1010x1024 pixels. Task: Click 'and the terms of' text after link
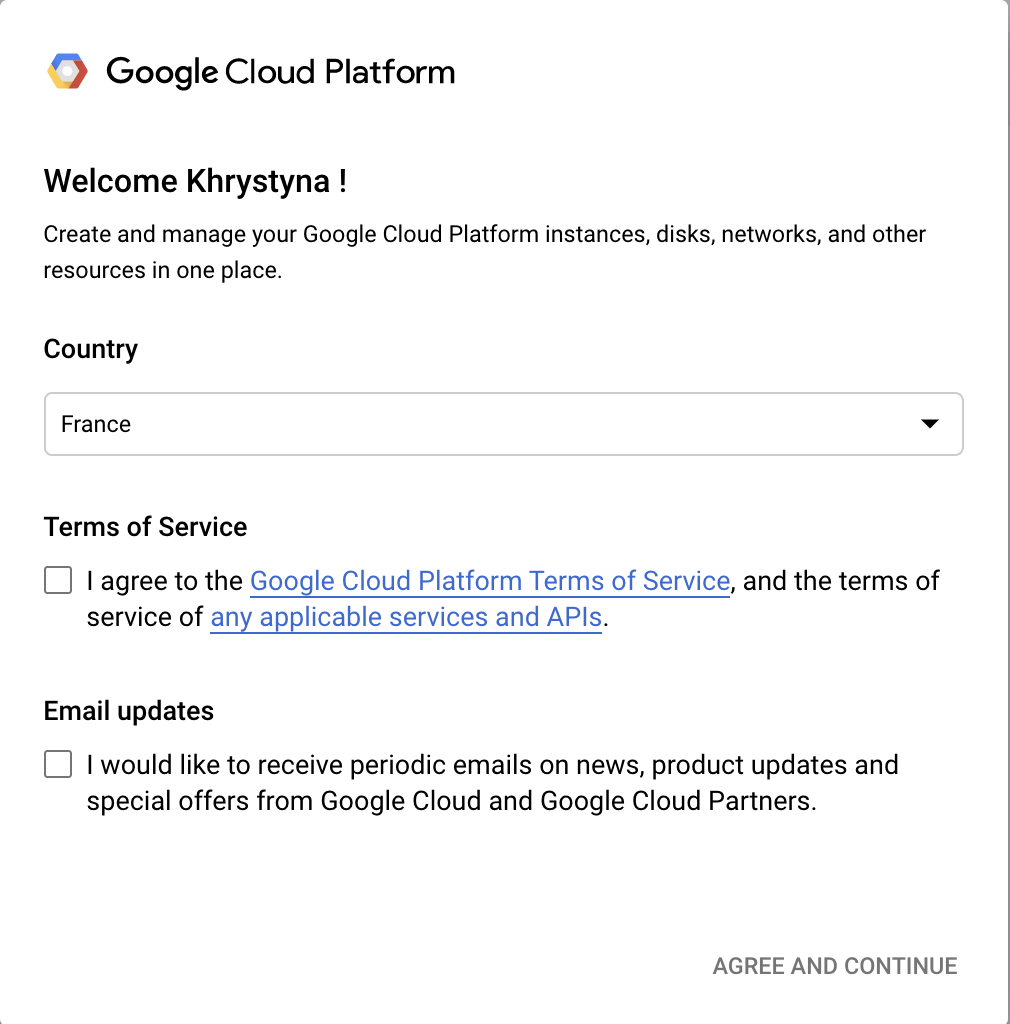840,581
